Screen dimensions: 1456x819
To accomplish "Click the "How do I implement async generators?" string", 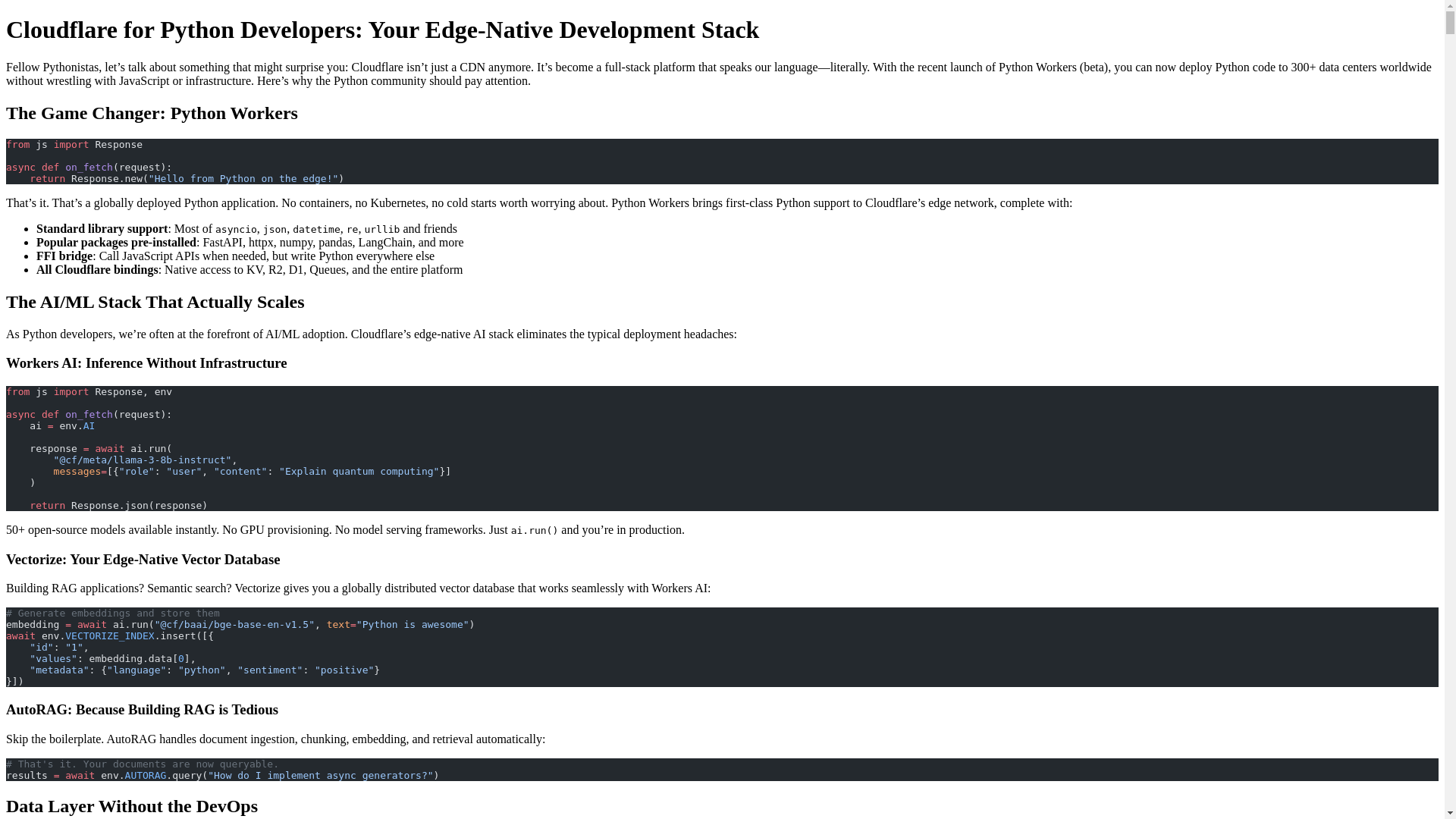I will pos(321,776).
